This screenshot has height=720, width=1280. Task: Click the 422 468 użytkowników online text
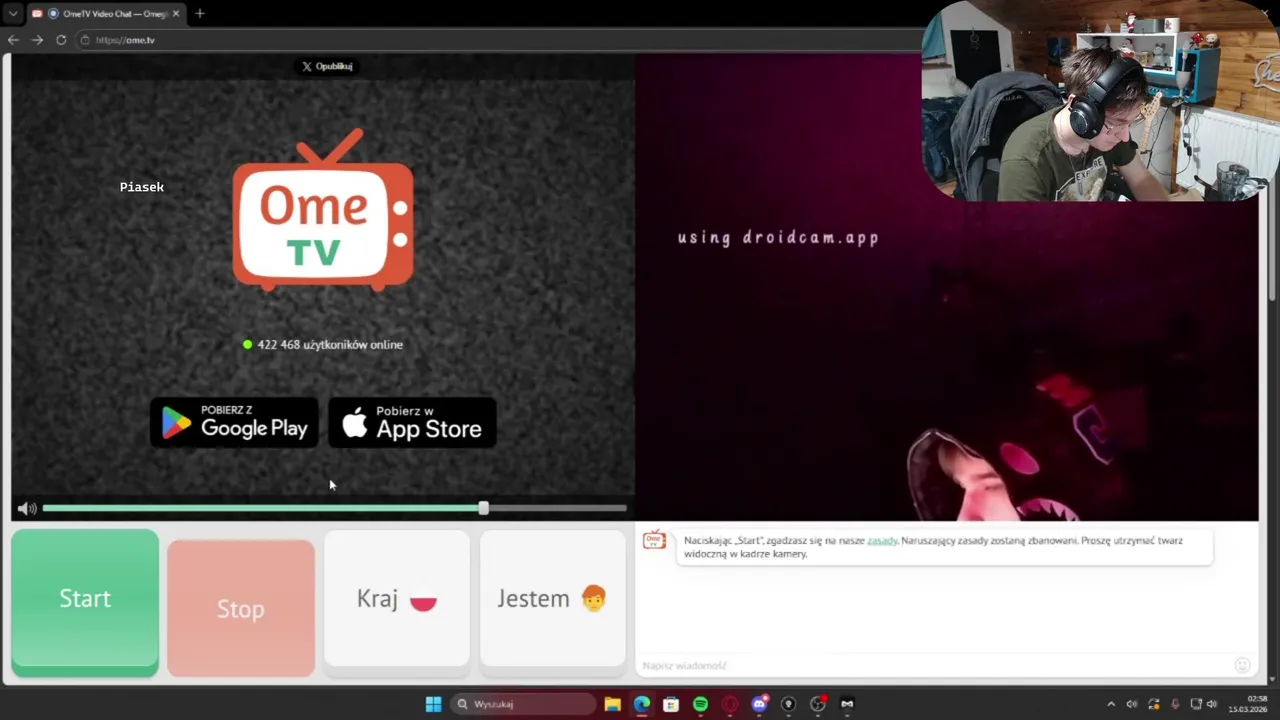[x=330, y=344]
